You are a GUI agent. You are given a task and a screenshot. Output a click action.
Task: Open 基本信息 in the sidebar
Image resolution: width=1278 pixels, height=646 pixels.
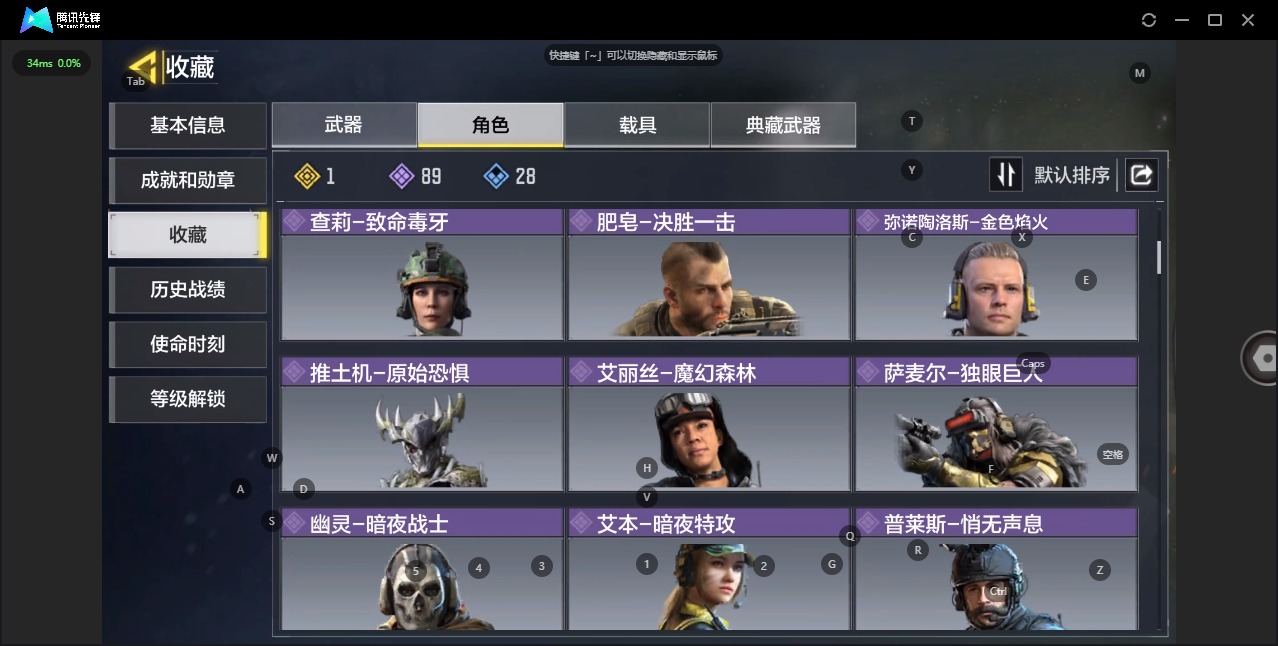coord(188,125)
